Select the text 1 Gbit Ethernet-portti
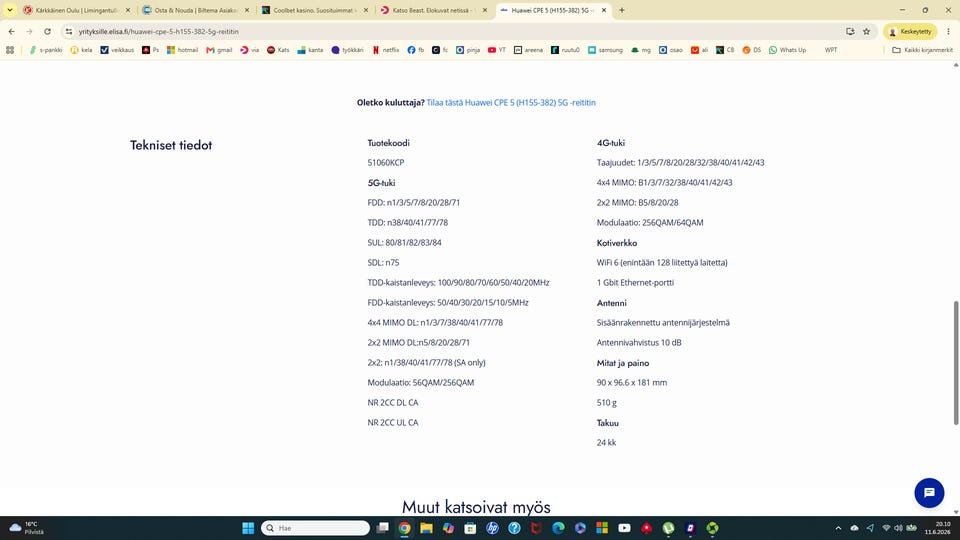The width and height of the screenshot is (960, 540). pos(636,283)
